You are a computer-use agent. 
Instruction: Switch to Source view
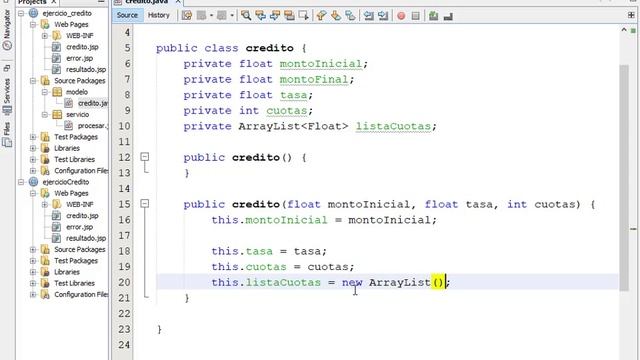[x=127, y=15]
